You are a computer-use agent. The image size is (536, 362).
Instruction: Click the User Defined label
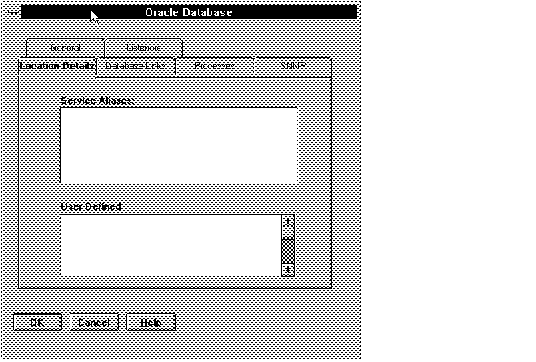tap(91, 207)
